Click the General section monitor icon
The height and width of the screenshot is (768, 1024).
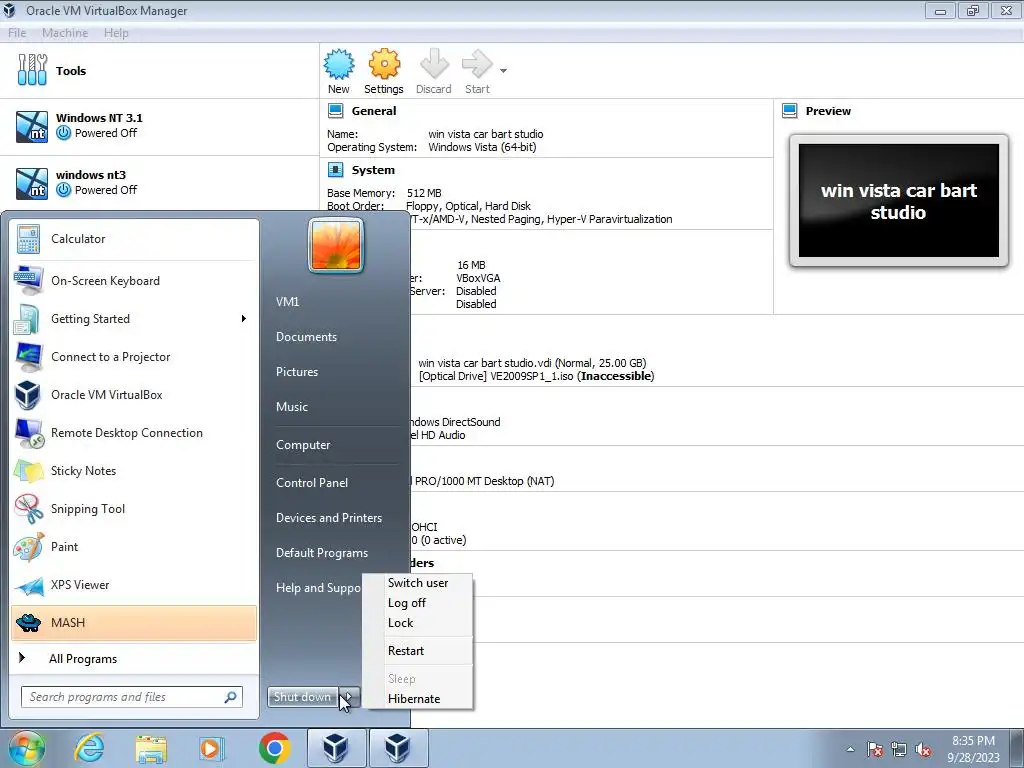336,110
